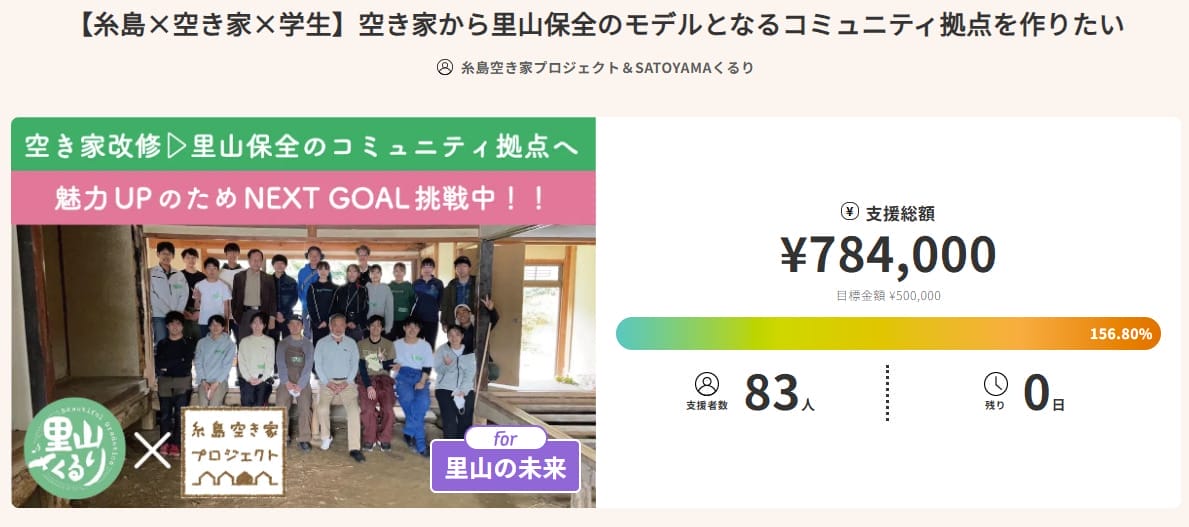Click the 目標金額 ¥500,000 text
The image size is (1189, 527).
pos(888,296)
